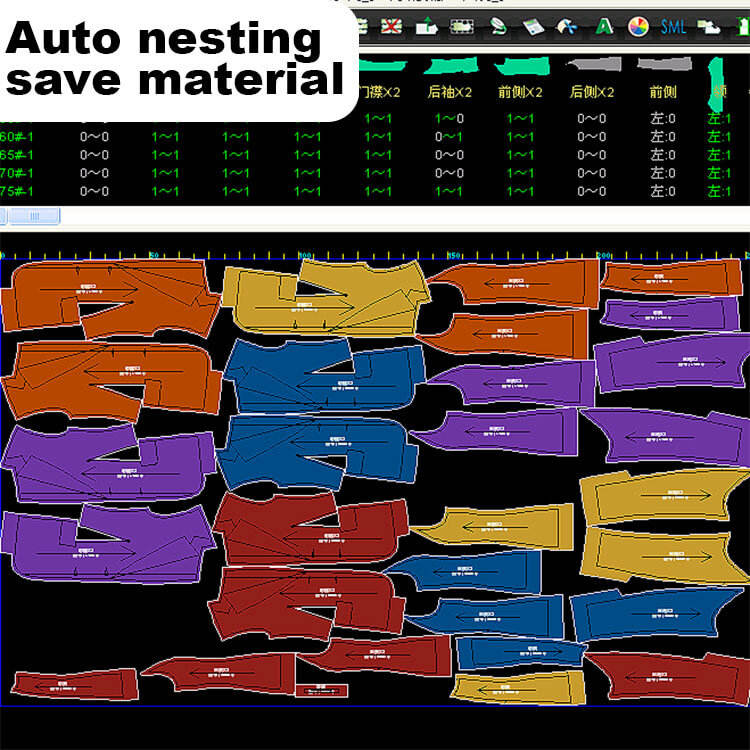Screen dimensions: 750x750
Task: Select the scissors cutting tool icon
Action: pyautogui.click(x=567, y=27)
